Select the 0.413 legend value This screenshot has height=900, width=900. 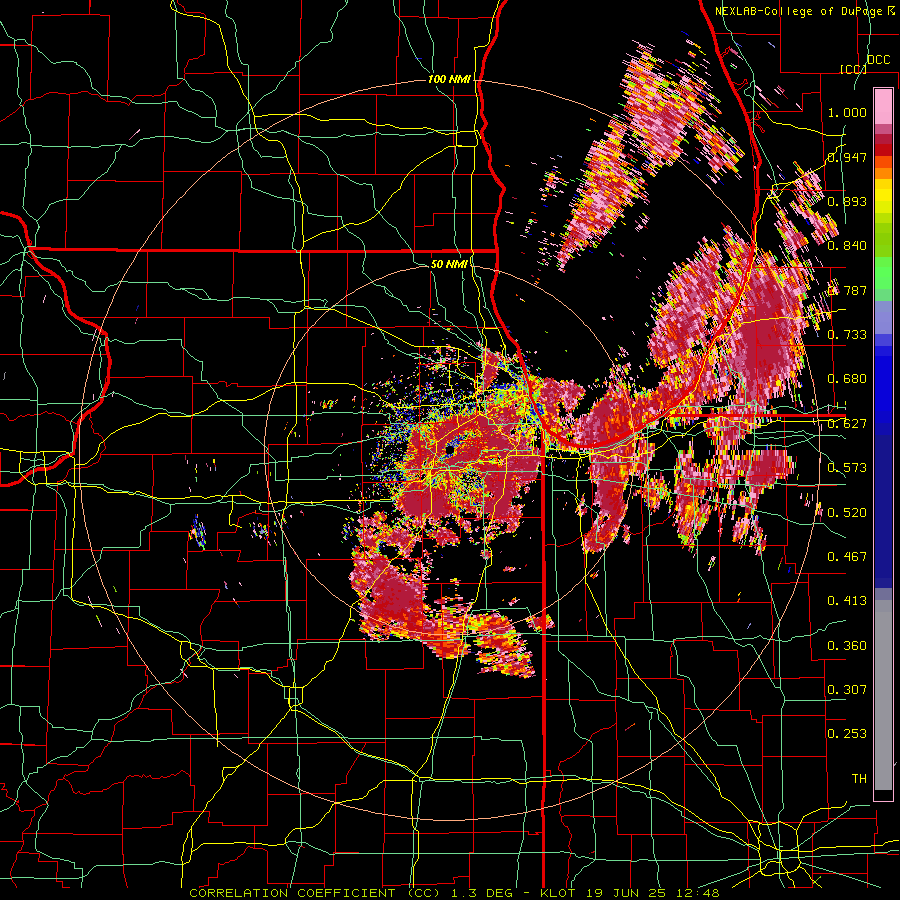point(847,601)
